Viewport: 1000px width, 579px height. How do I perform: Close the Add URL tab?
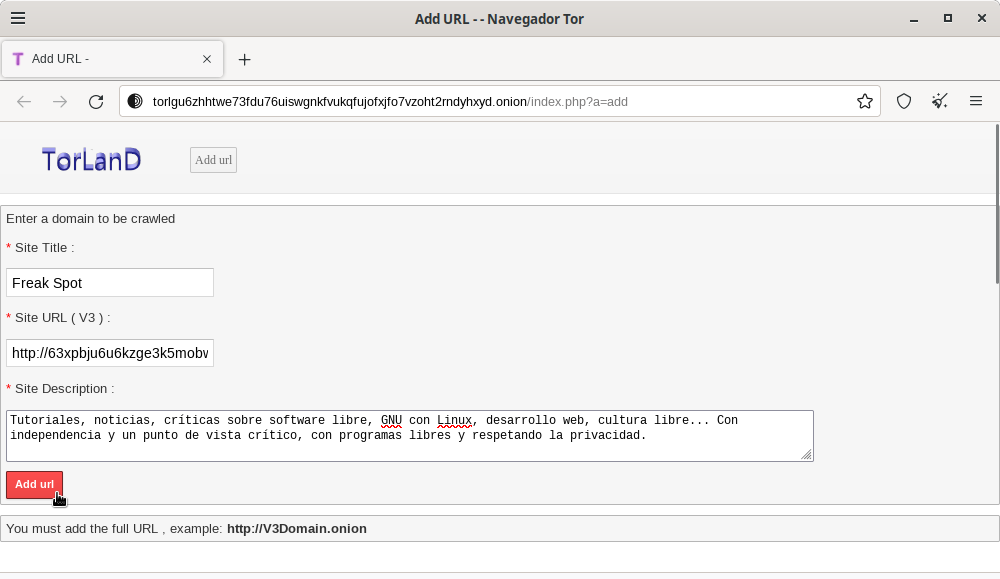207,59
